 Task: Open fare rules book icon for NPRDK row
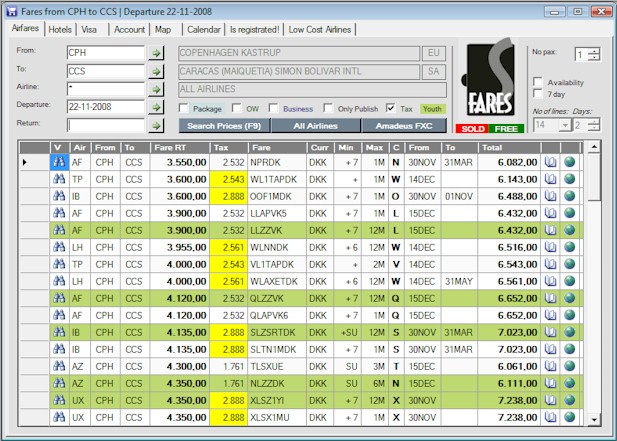(x=550, y=162)
